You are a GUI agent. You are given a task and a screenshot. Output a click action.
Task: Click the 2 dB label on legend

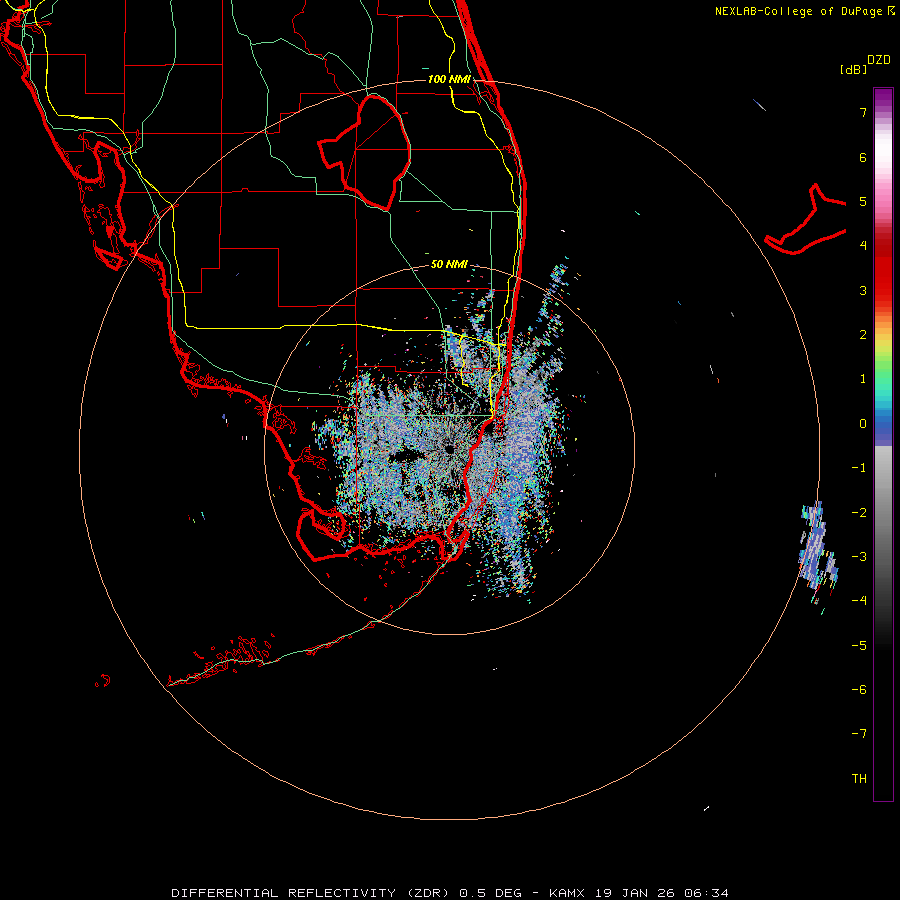(x=863, y=335)
